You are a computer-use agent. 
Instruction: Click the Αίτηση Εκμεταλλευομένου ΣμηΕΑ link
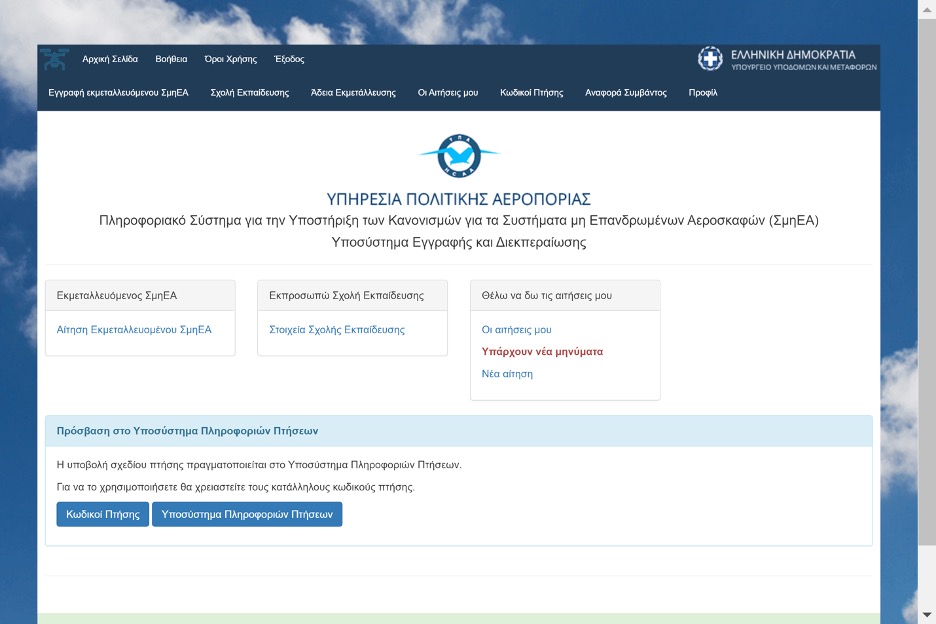[134, 330]
